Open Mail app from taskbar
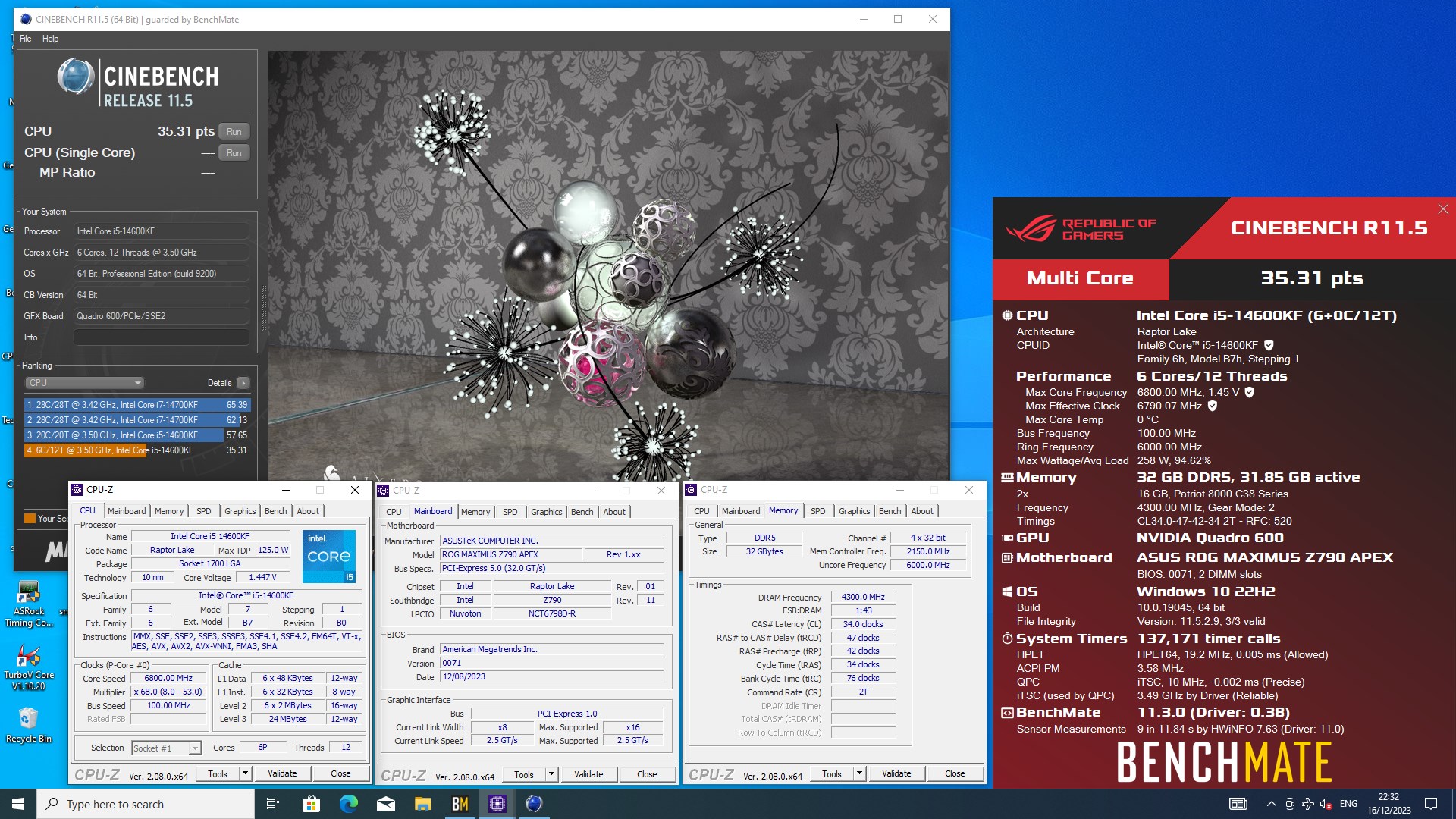 click(x=385, y=804)
